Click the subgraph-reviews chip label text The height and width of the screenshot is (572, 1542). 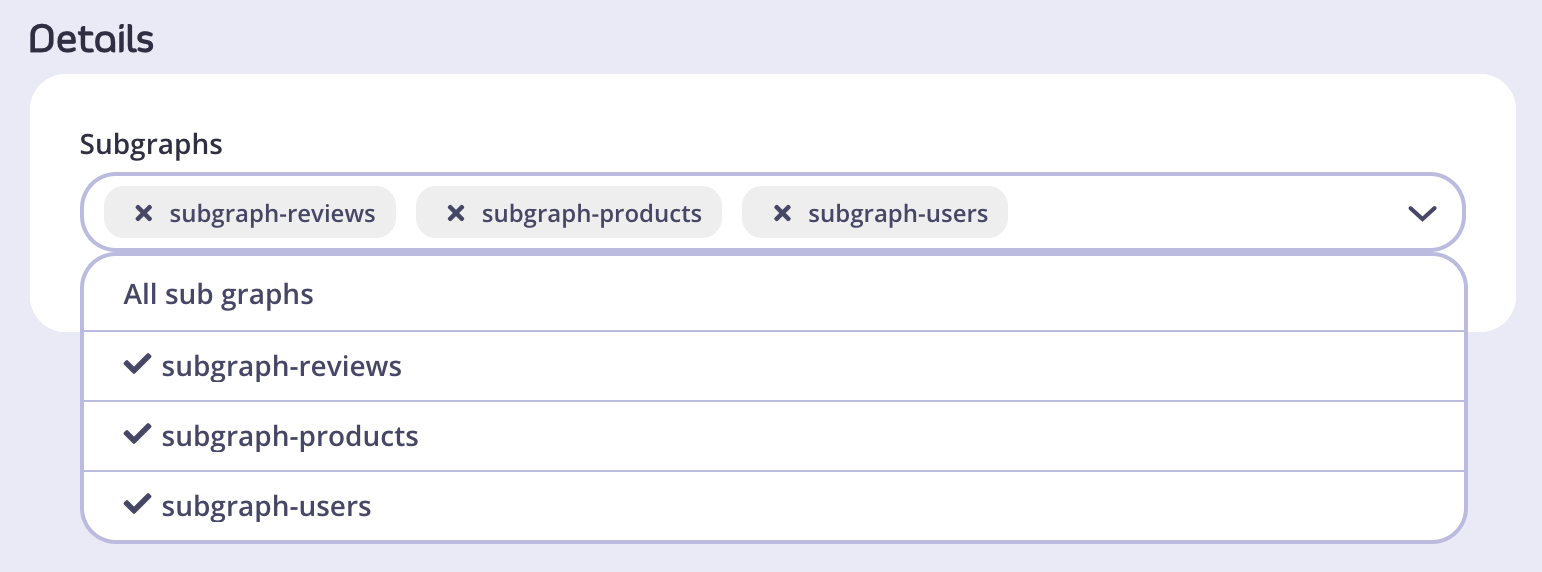point(272,213)
